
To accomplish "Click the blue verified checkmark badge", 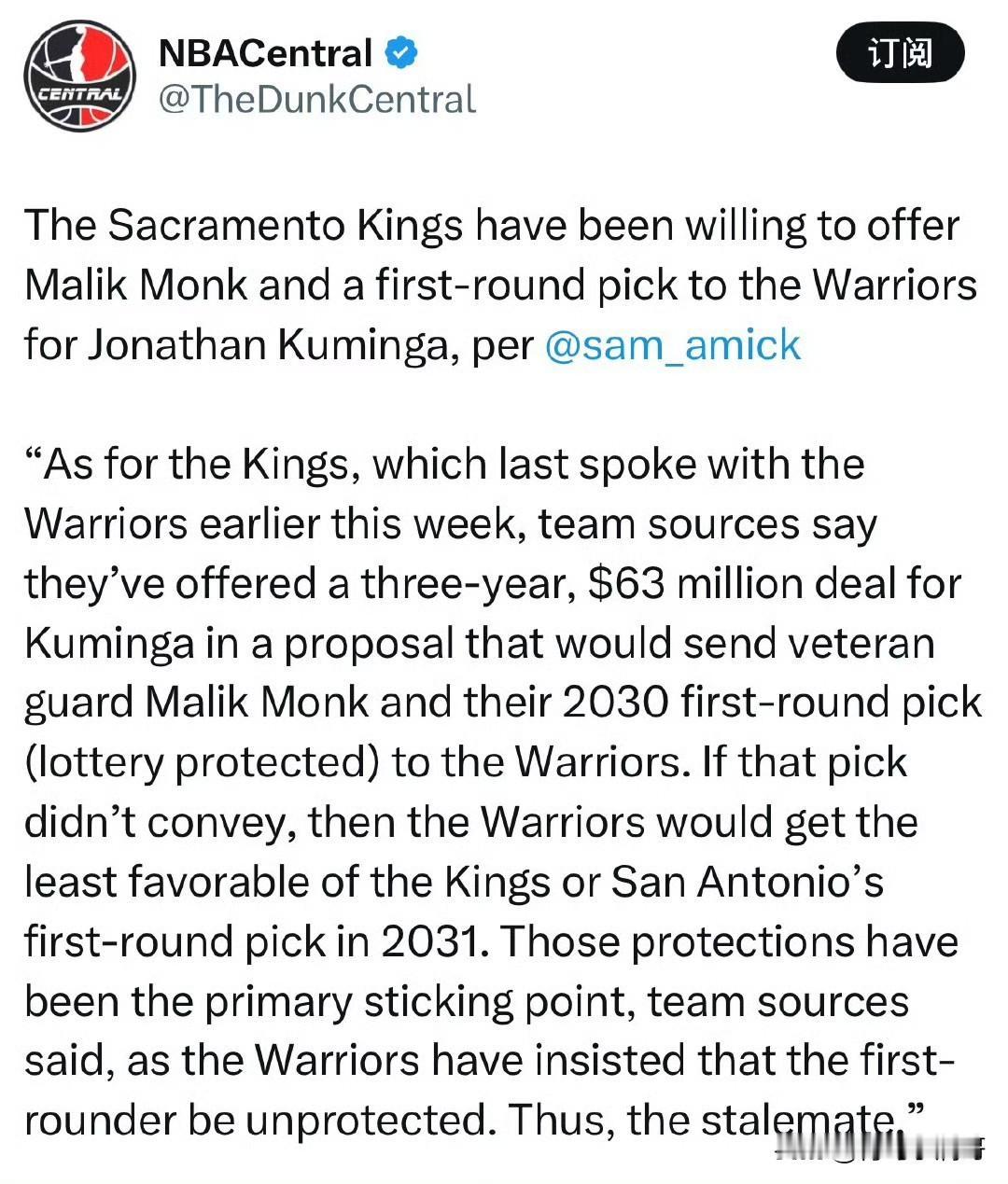I will [x=401, y=53].
